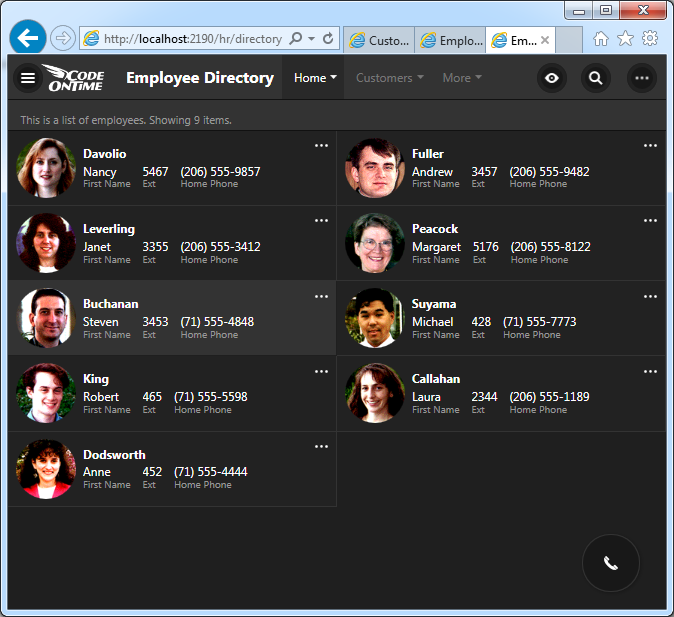
Task: Select Andrew Fuller's photo
Action: (375, 168)
